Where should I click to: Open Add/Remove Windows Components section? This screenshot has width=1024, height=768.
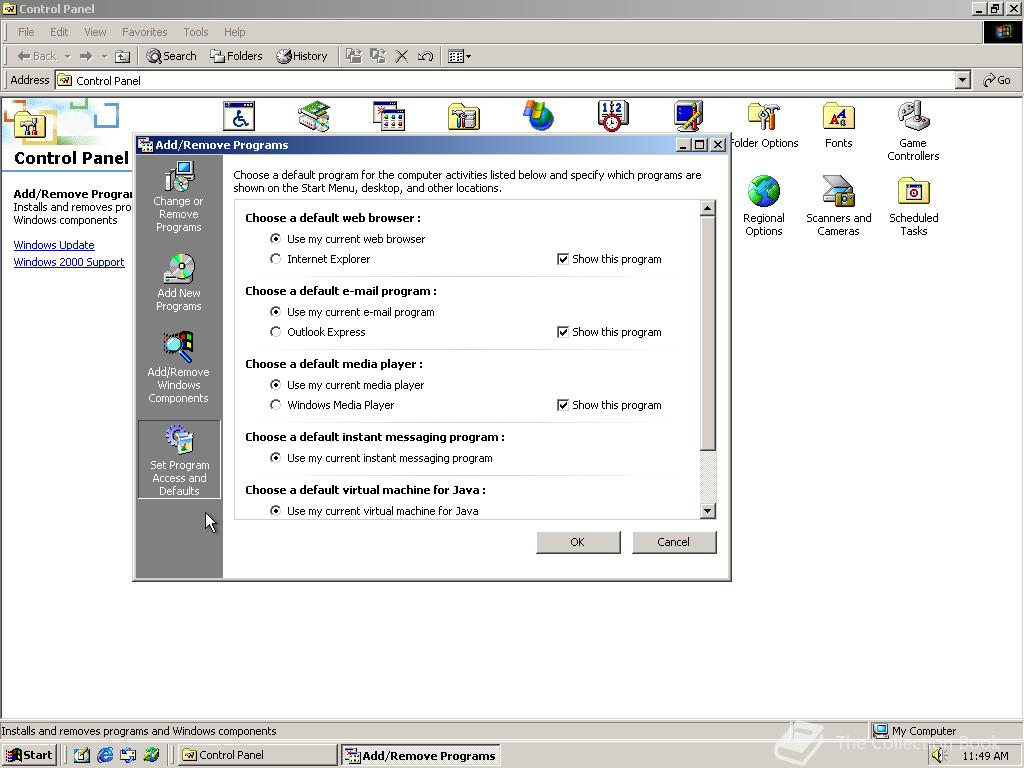coord(178,367)
